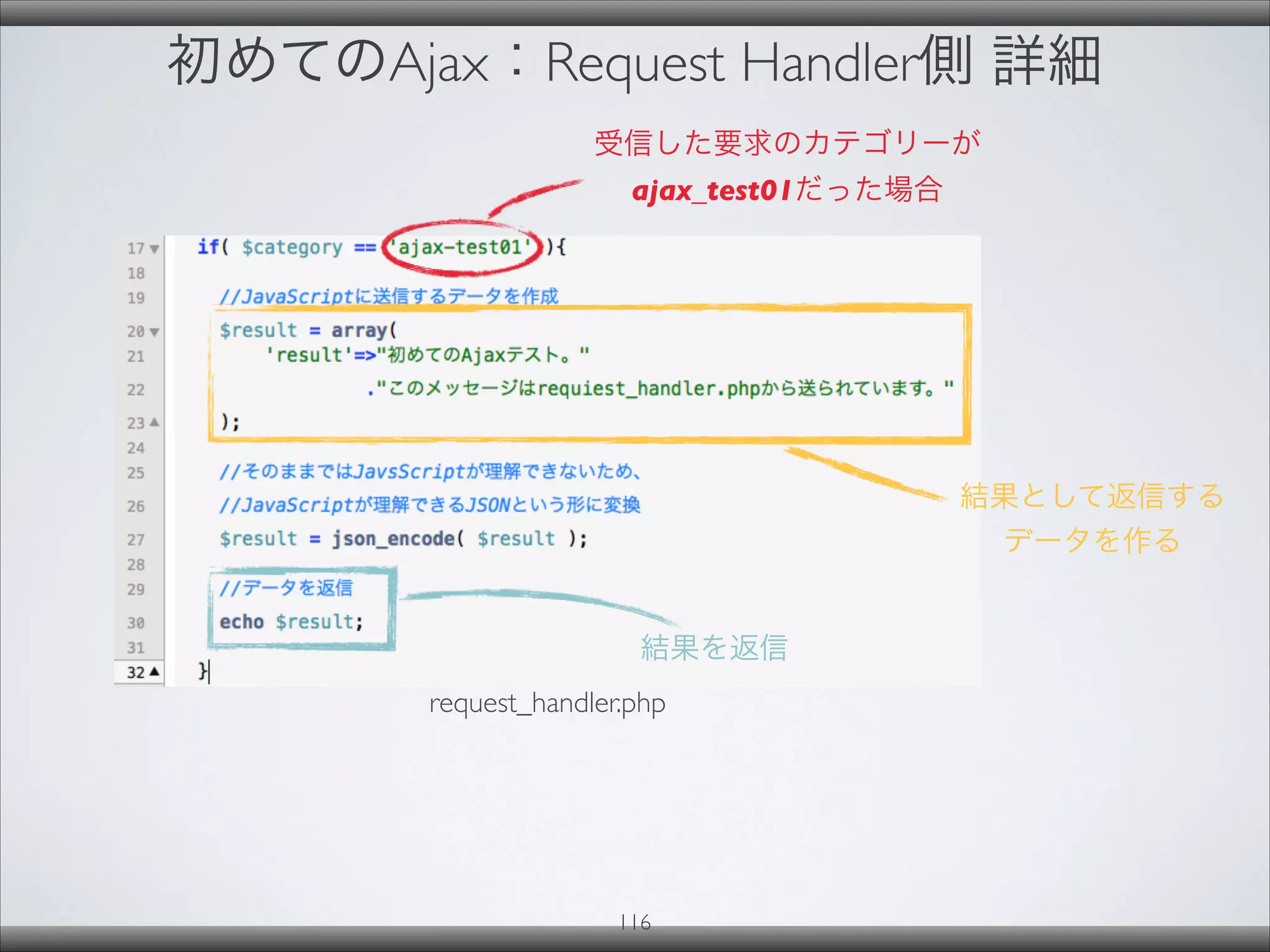Click the closing brace on line 32
Viewport: 1270px width, 952px height.
click(x=202, y=671)
